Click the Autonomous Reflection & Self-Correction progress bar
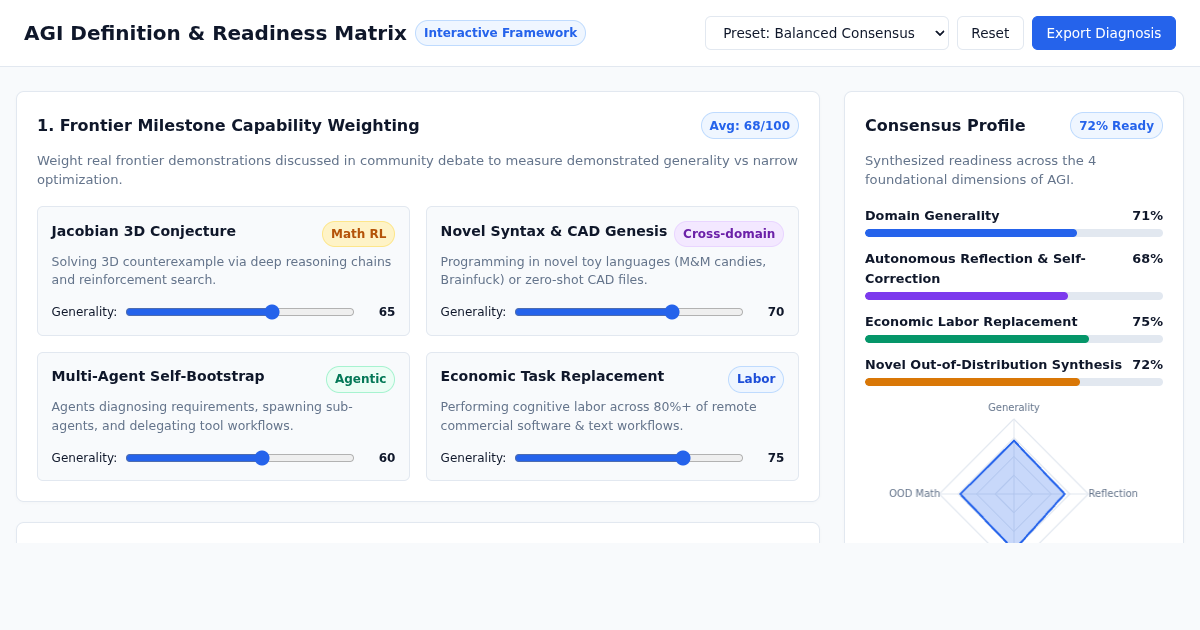 [1014, 296]
